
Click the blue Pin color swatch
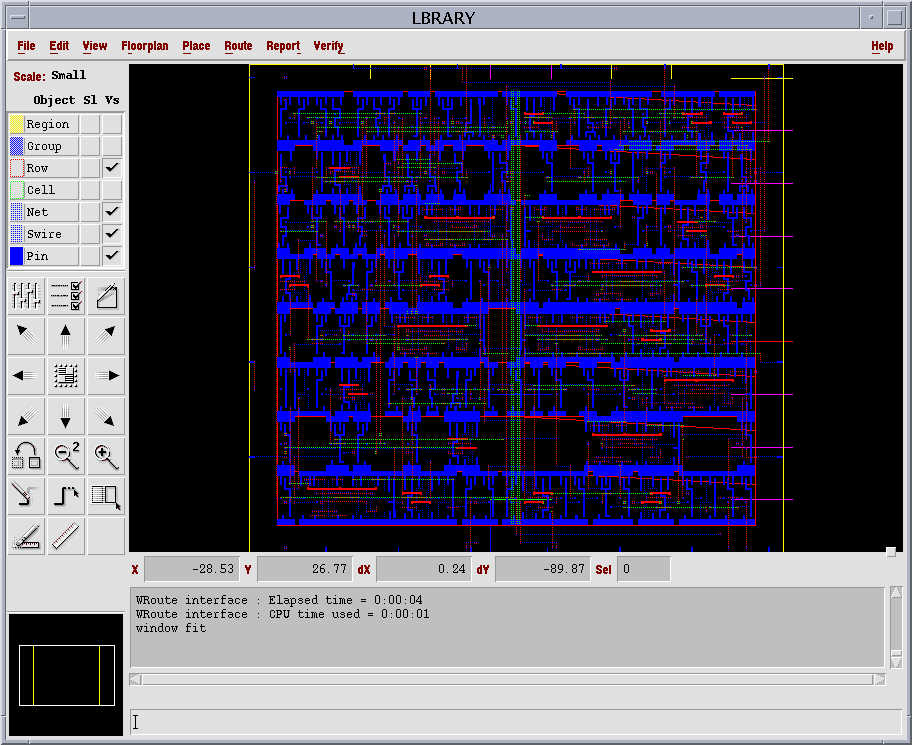tap(16, 256)
